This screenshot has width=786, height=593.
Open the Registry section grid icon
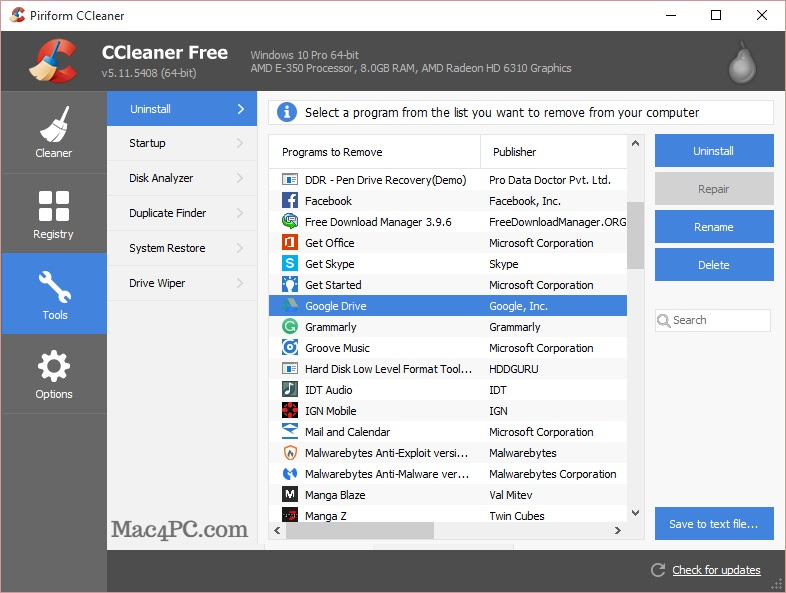[x=54, y=206]
